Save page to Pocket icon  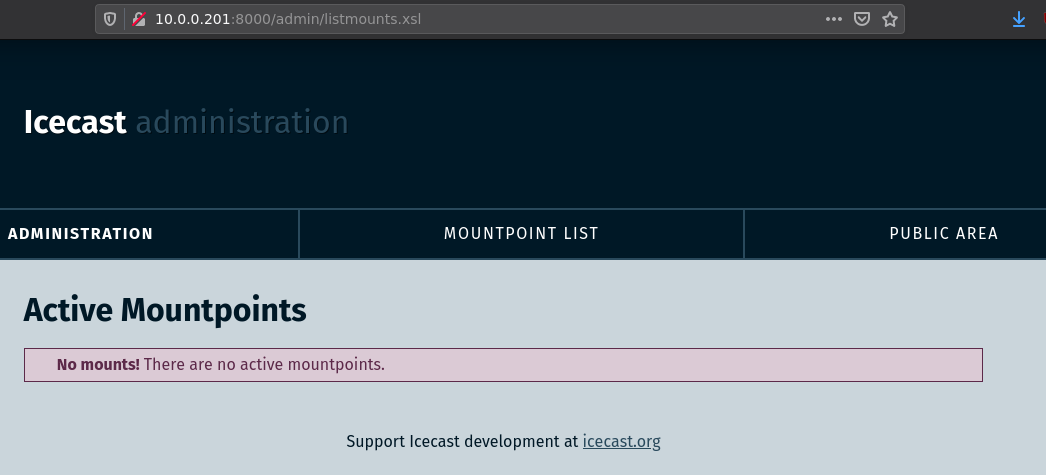click(862, 19)
